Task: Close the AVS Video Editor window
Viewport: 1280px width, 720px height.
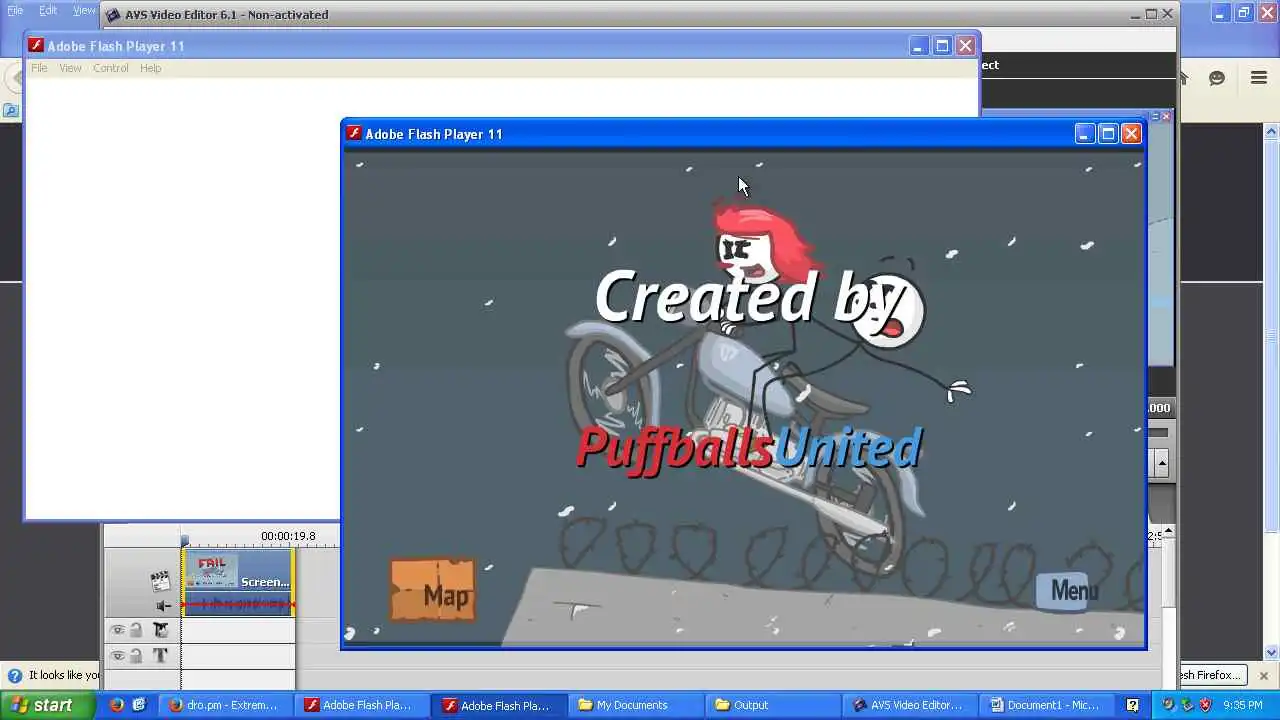Action: [x=1167, y=14]
